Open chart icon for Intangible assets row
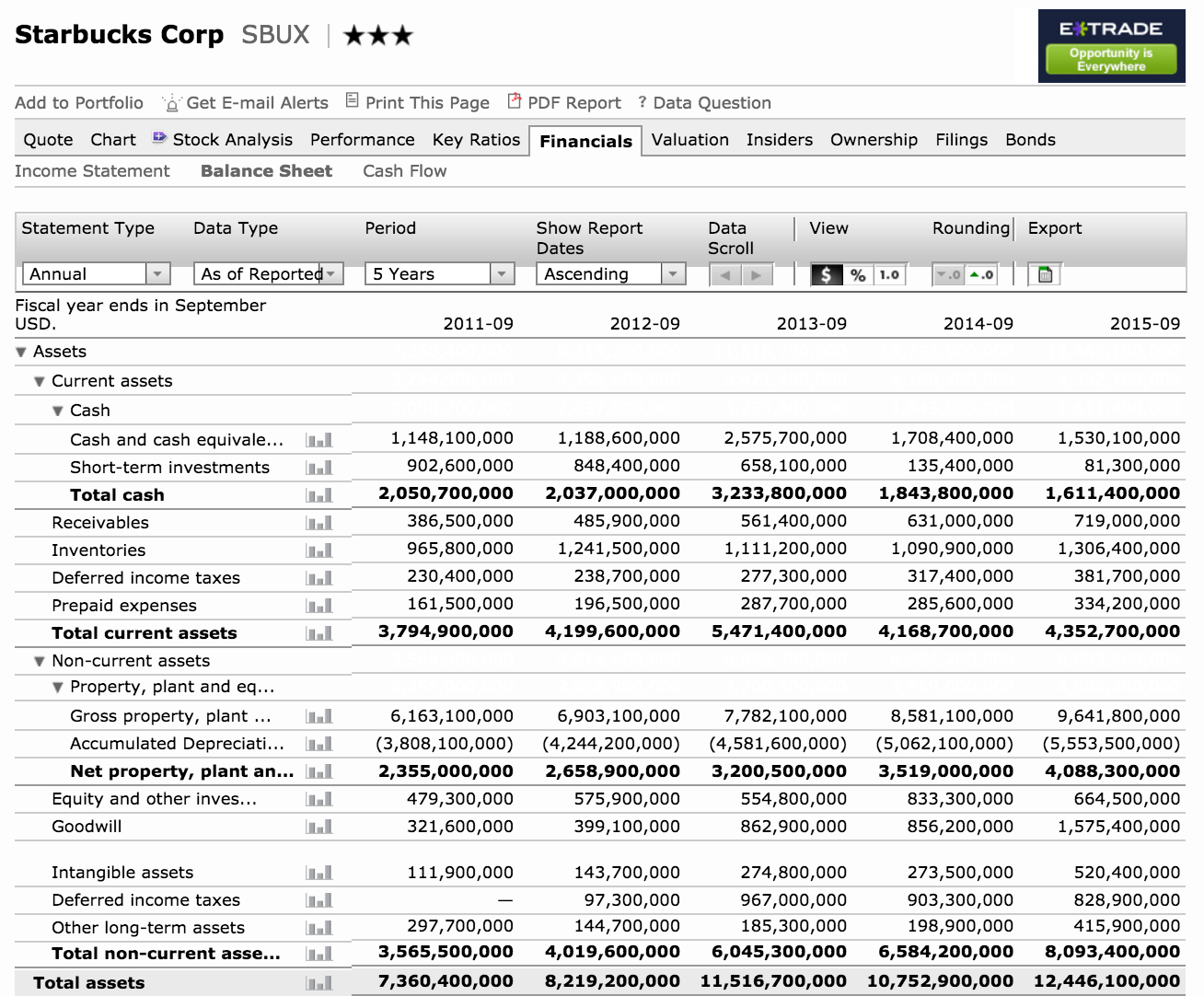1204x996 pixels. click(319, 873)
